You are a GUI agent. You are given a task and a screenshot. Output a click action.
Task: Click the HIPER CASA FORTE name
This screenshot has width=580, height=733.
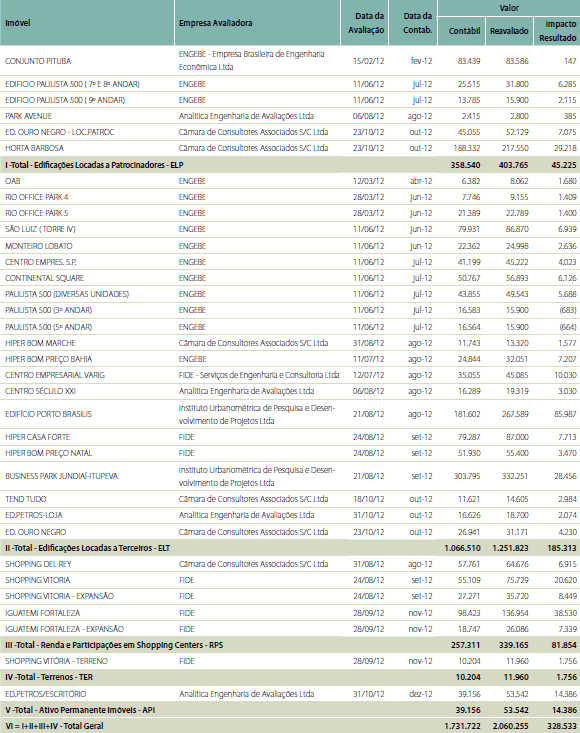37,437
